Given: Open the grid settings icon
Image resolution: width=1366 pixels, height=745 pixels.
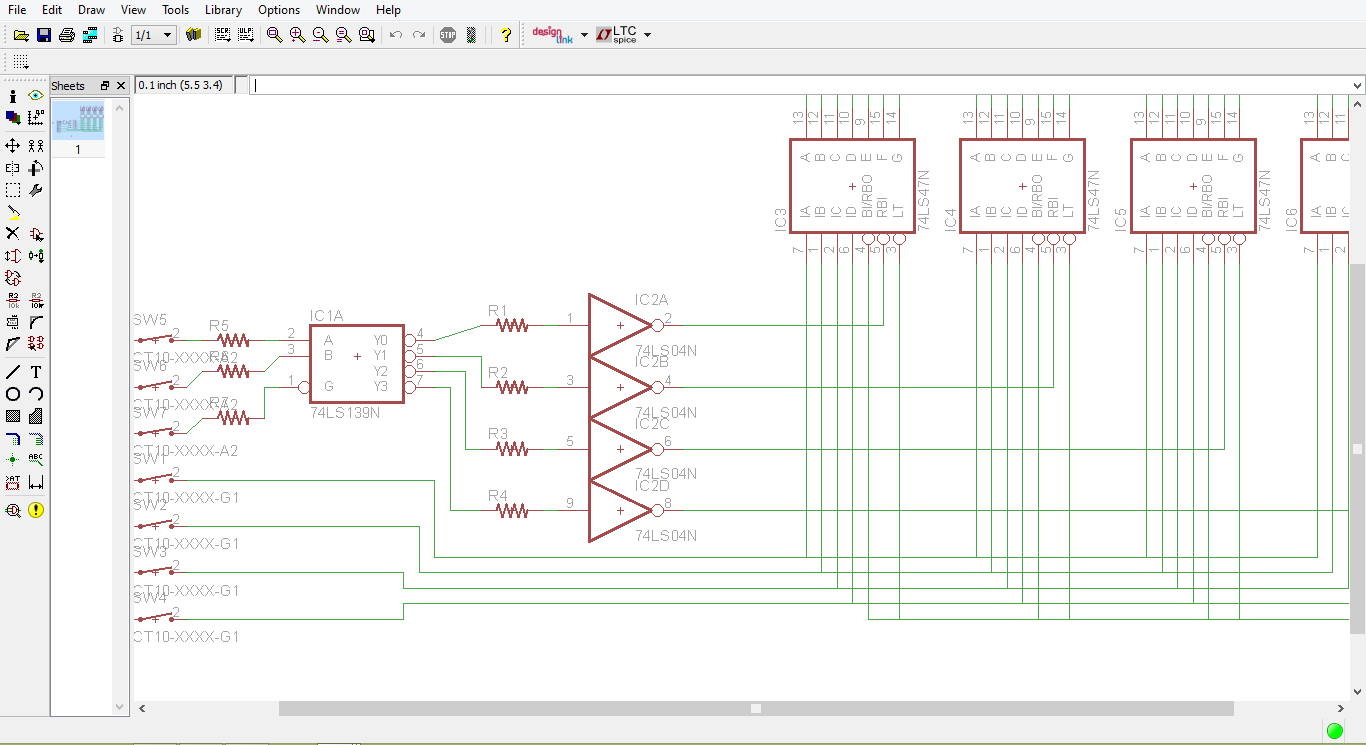Looking at the screenshot, I should (x=21, y=62).
